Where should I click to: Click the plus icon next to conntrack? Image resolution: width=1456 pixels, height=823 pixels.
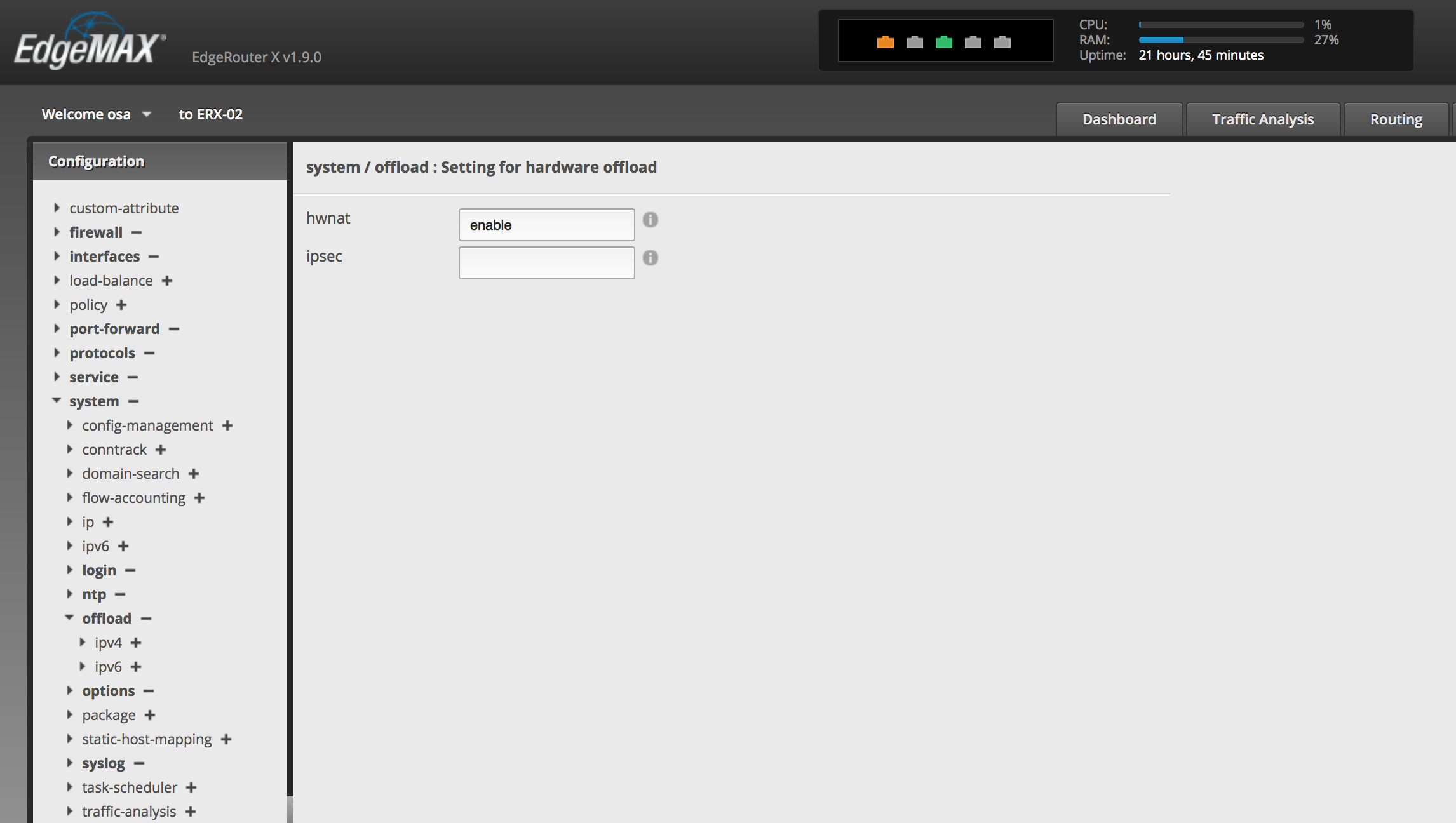pos(161,450)
